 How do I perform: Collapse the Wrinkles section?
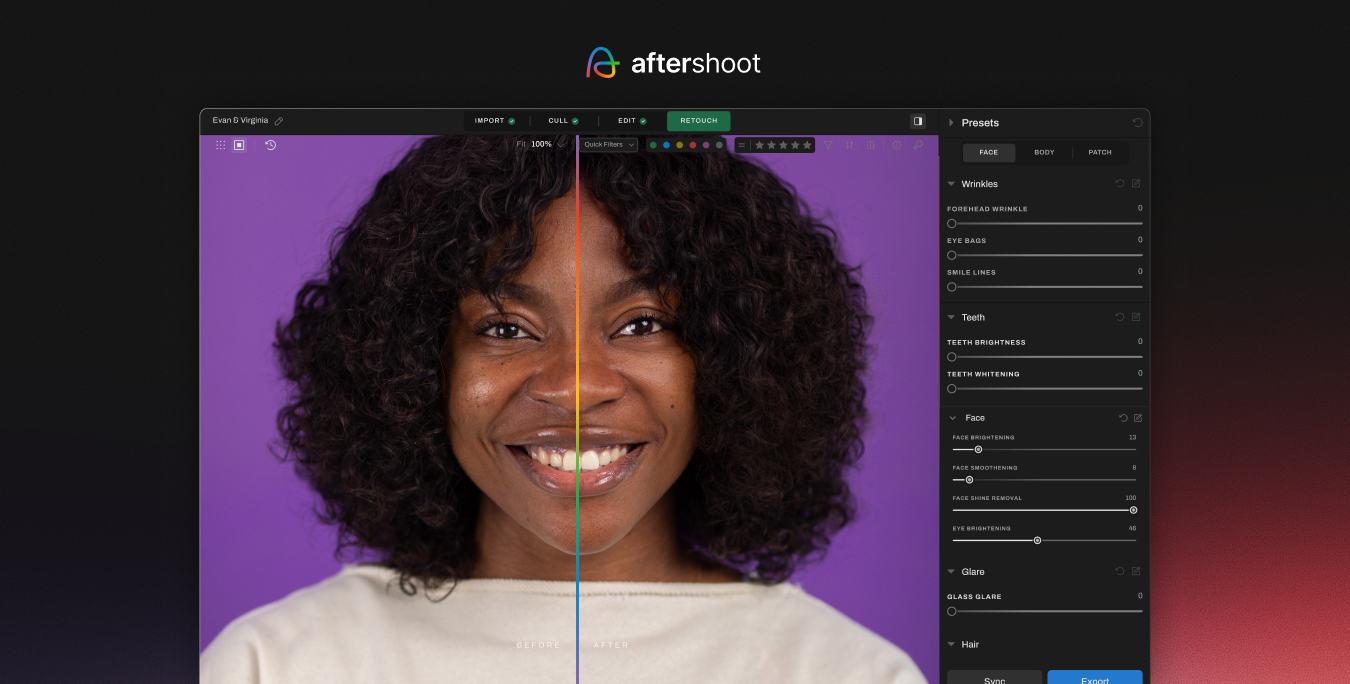click(951, 184)
